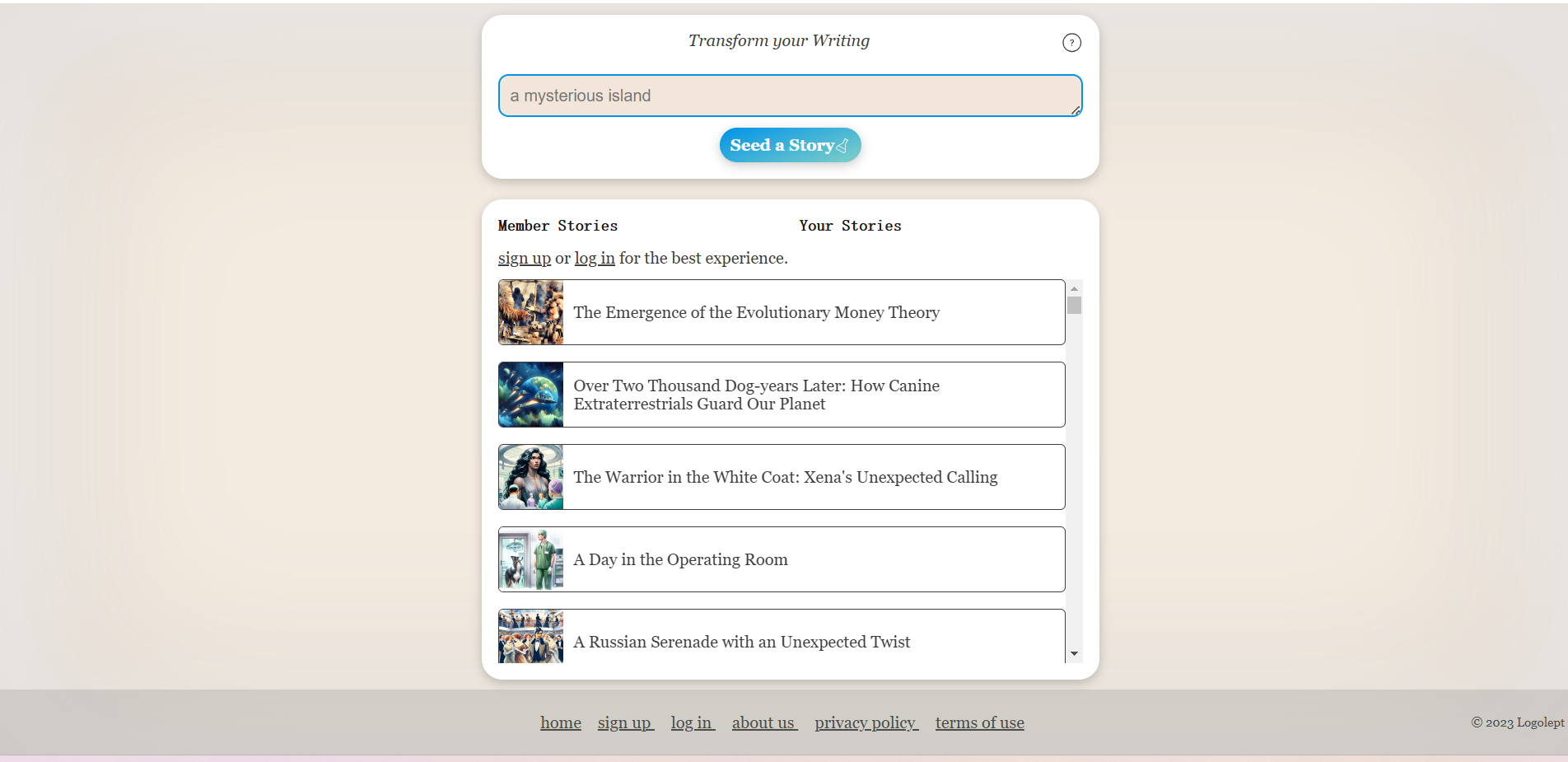Click the help question mark icon
The width and height of the screenshot is (1568, 762).
1071,43
